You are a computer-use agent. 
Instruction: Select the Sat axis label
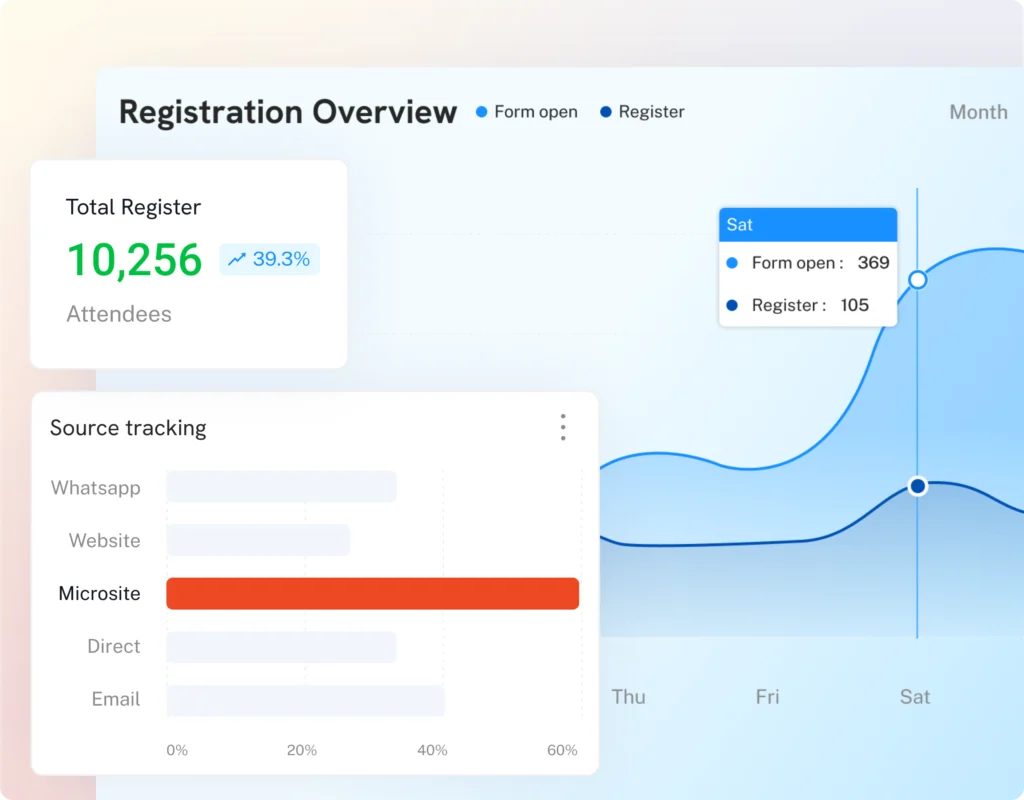pos(914,697)
